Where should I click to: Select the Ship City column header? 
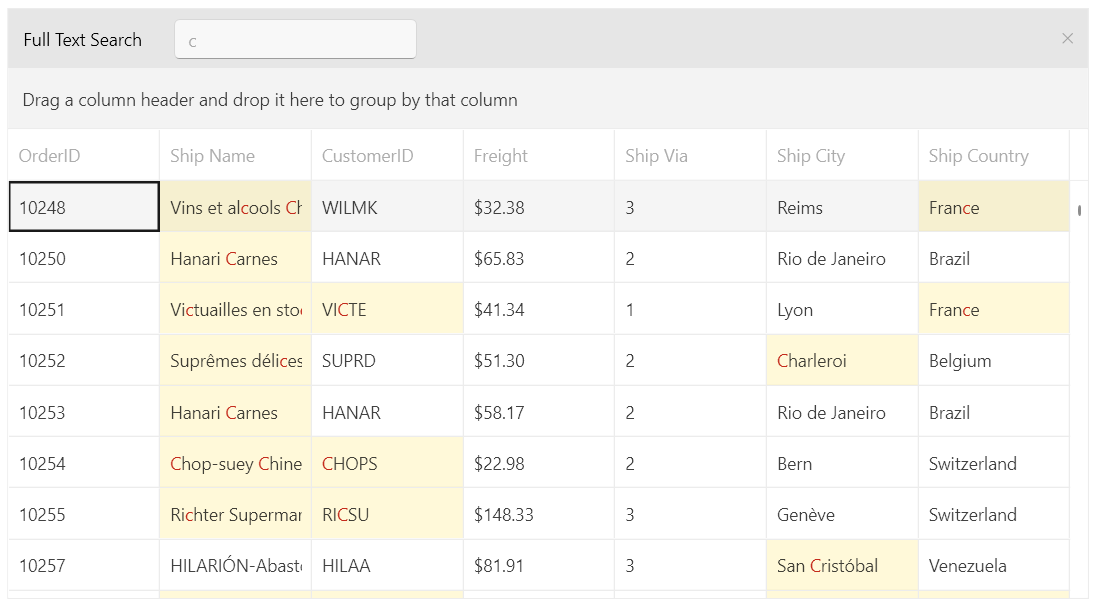point(812,155)
